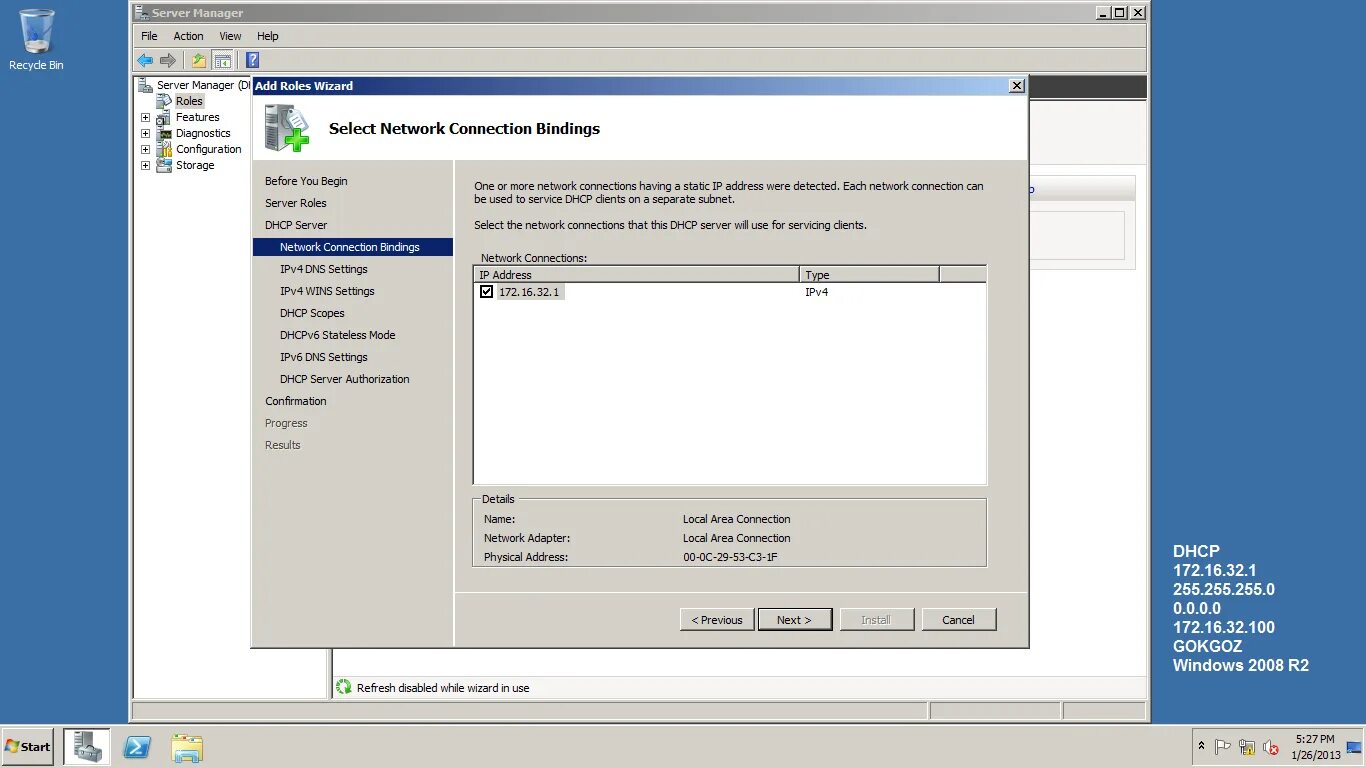Click the Back arrow in Server Manager toolbar
1366x768 pixels.
coord(146,60)
